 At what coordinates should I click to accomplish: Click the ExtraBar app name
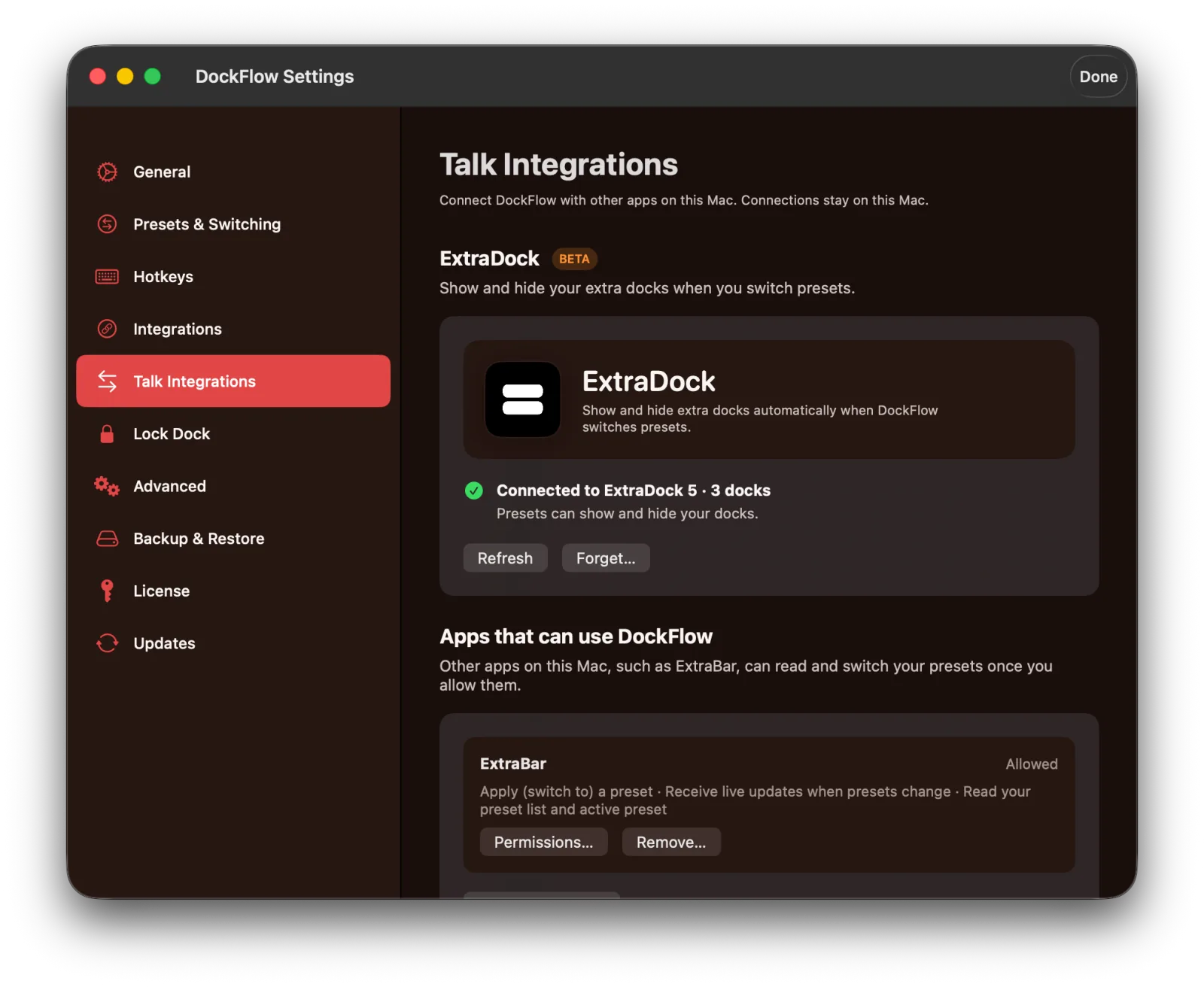pos(513,764)
